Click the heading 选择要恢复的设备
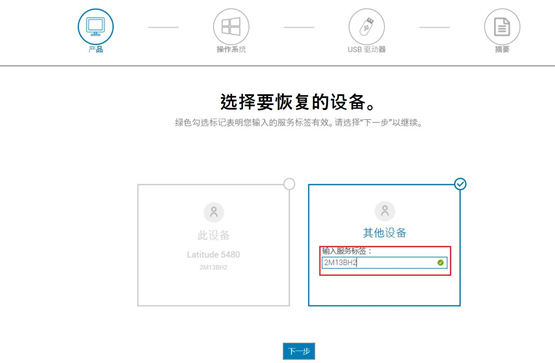The image size is (555, 363). [x=298, y=102]
